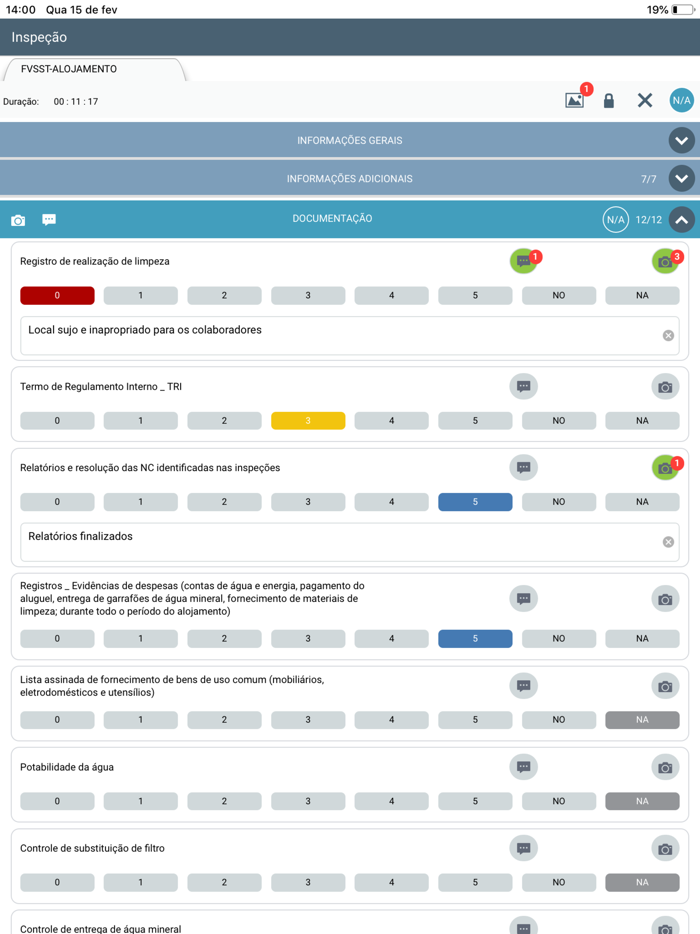Select NA for Potabilidade da água
Screen dimensions: 700x934
point(642,801)
